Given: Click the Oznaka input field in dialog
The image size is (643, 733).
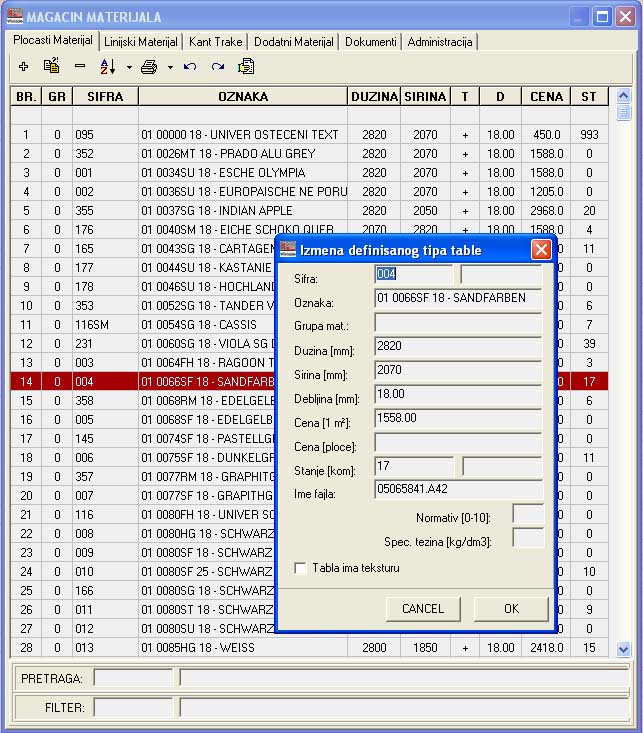Looking at the screenshot, I should pos(458,298).
